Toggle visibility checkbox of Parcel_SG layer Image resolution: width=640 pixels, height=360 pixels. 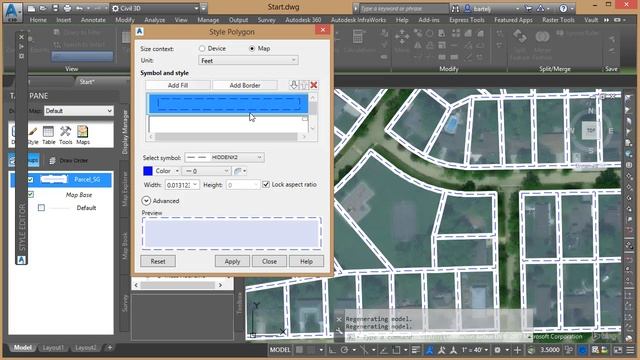coord(30,180)
